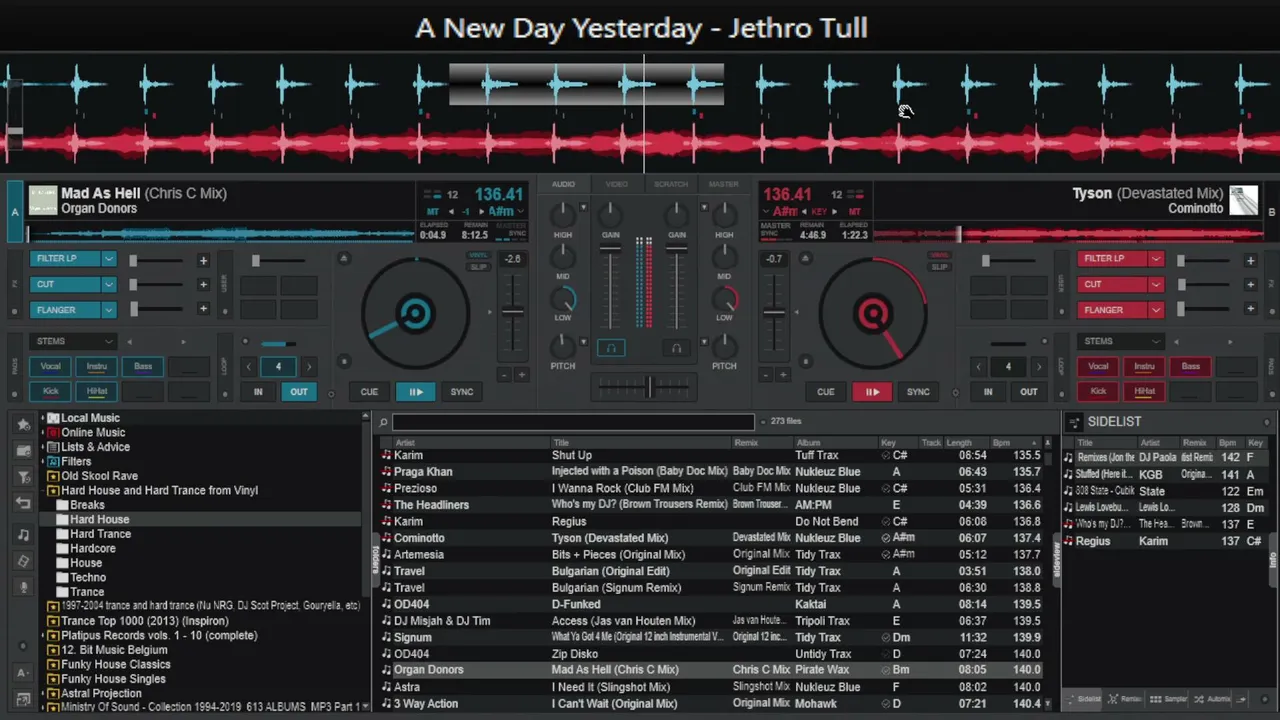Image resolution: width=1280 pixels, height=720 pixels.
Task: Collapse the Hard House and Hard Trance from Vinyl folder
Action: point(43,490)
